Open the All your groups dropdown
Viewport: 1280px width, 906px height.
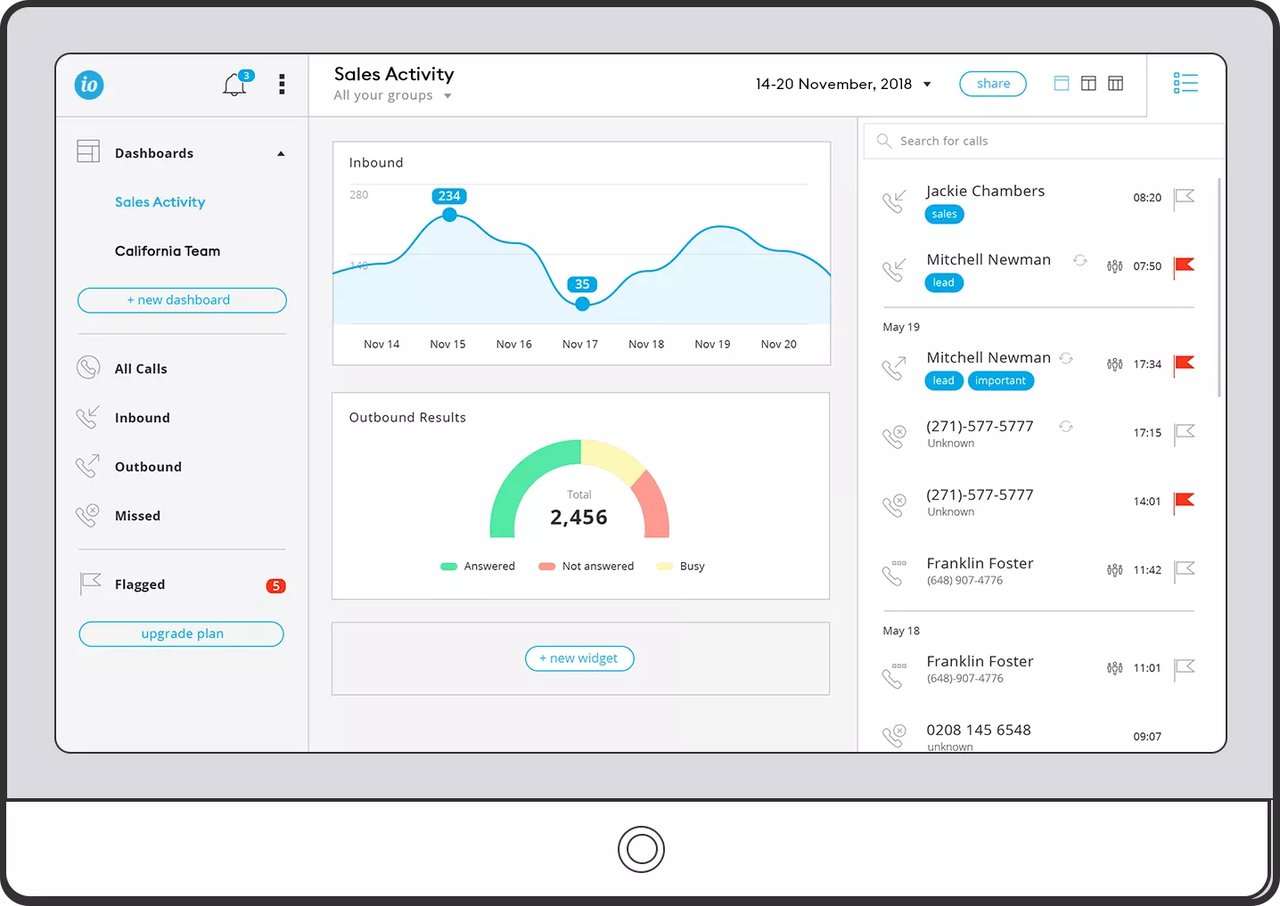tap(393, 96)
